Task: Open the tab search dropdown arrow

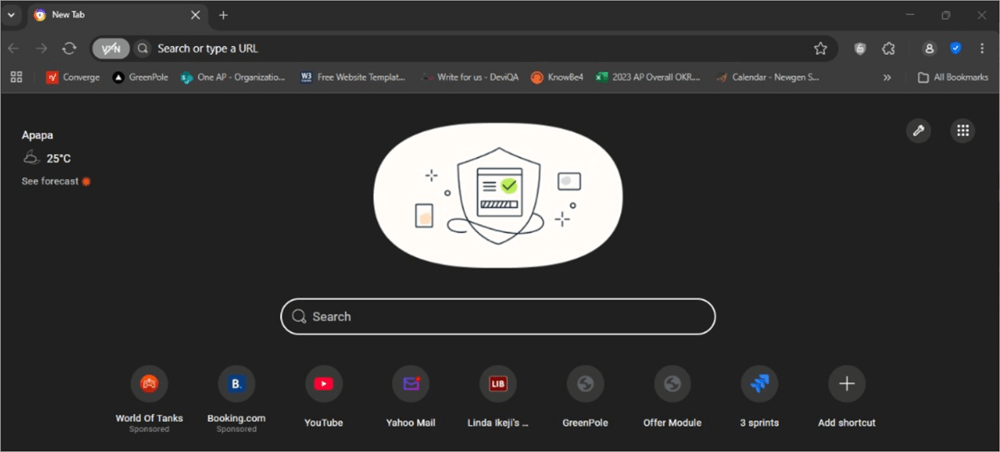Action: (11, 15)
